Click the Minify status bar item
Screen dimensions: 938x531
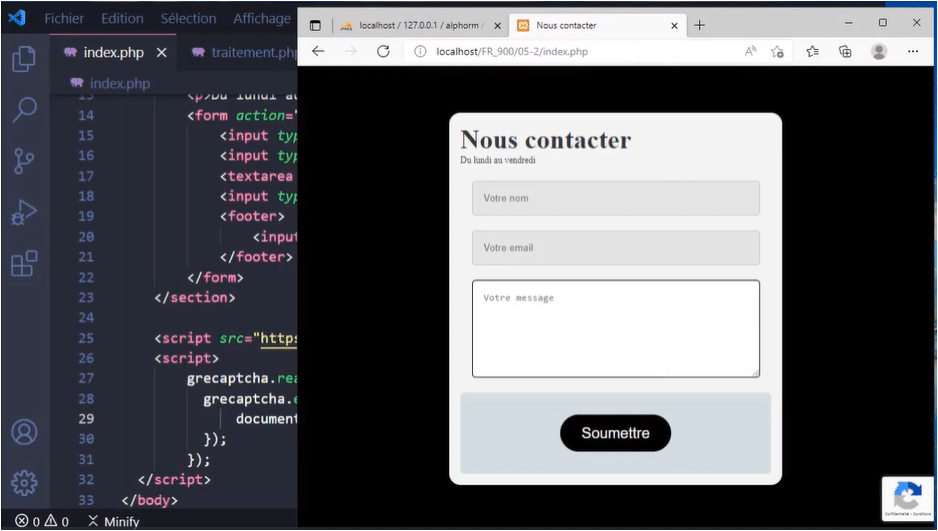click(114, 521)
